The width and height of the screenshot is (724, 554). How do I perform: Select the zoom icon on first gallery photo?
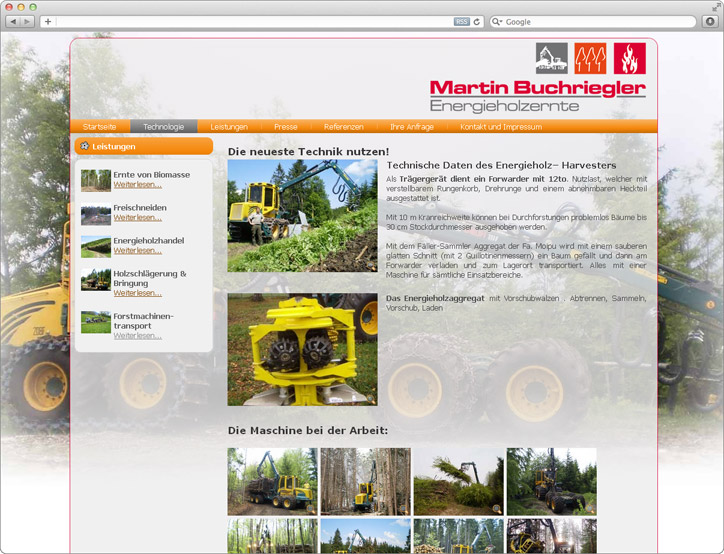(311, 509)
